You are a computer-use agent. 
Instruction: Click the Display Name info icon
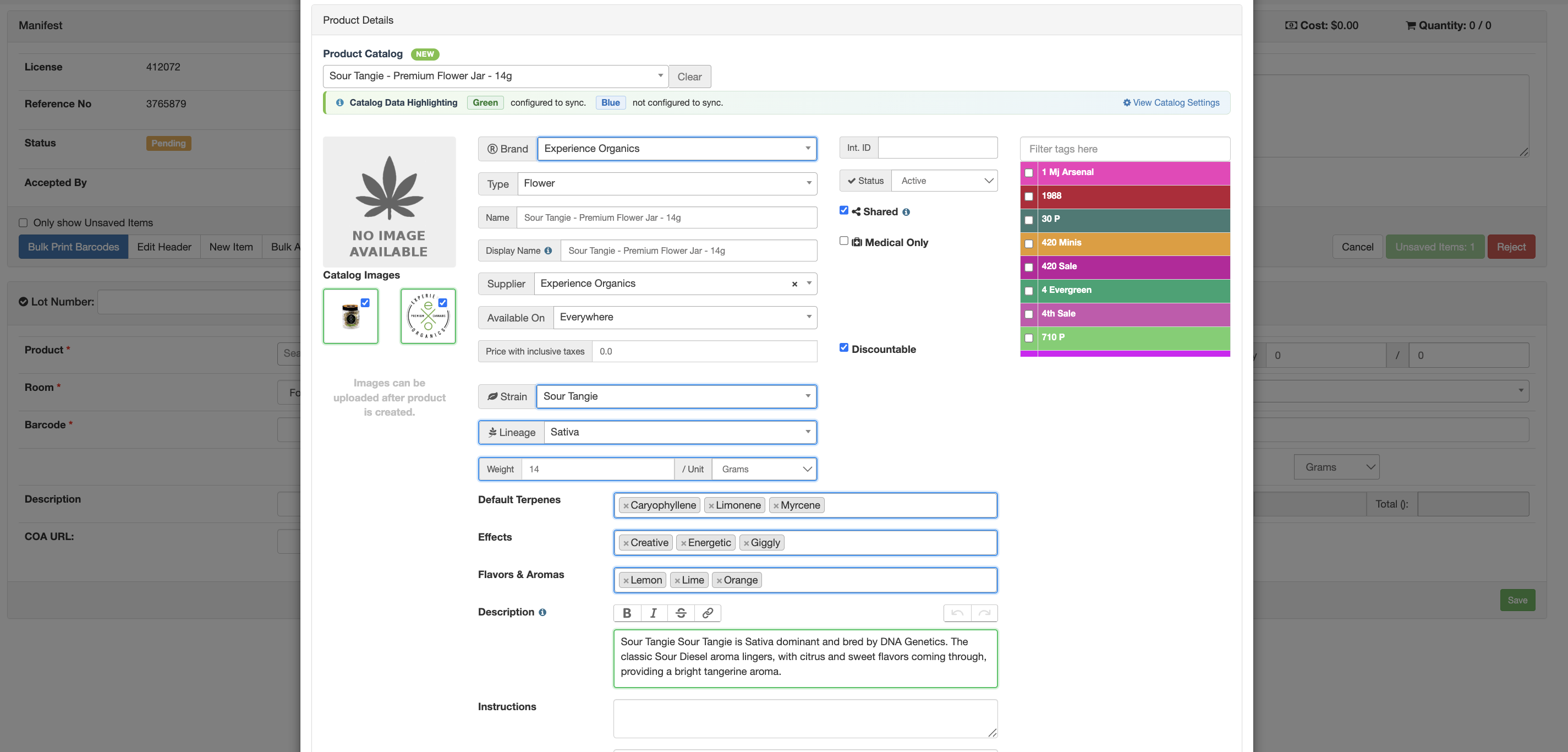[549, 250]
